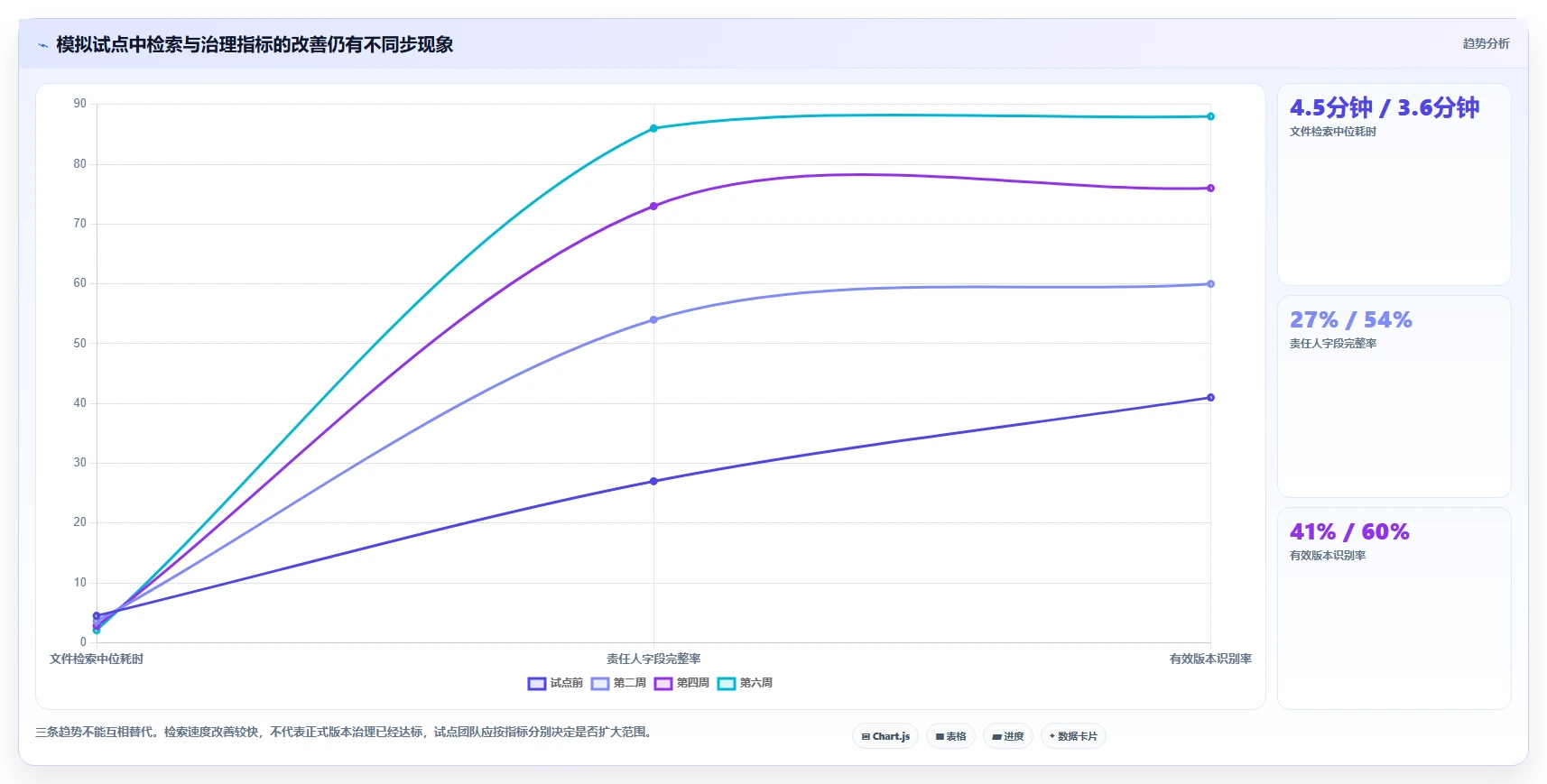The image size is (1547, 784).
Task: Select the 数据卡片 chip
Action: [1073, 736]
